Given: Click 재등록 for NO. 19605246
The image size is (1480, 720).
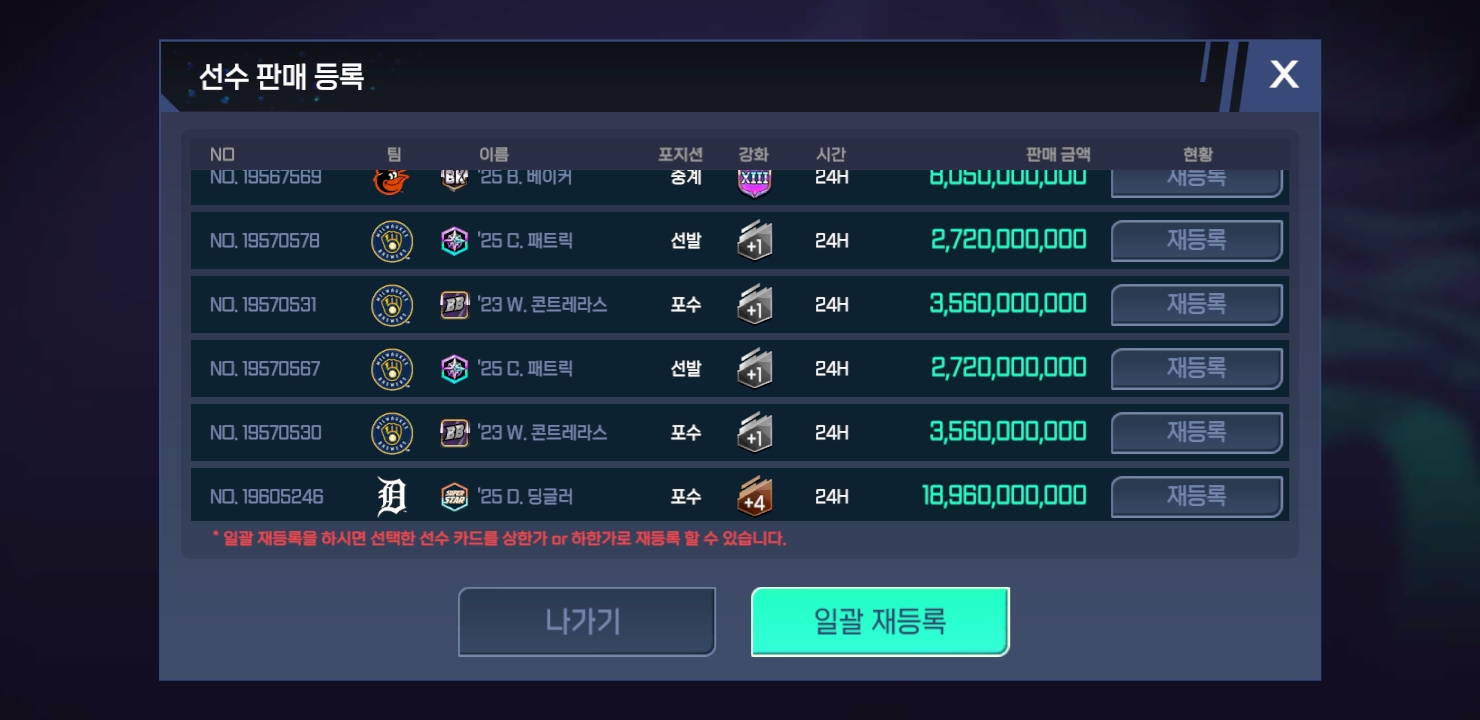Looking at the screenshot, I should point(1197,497).
